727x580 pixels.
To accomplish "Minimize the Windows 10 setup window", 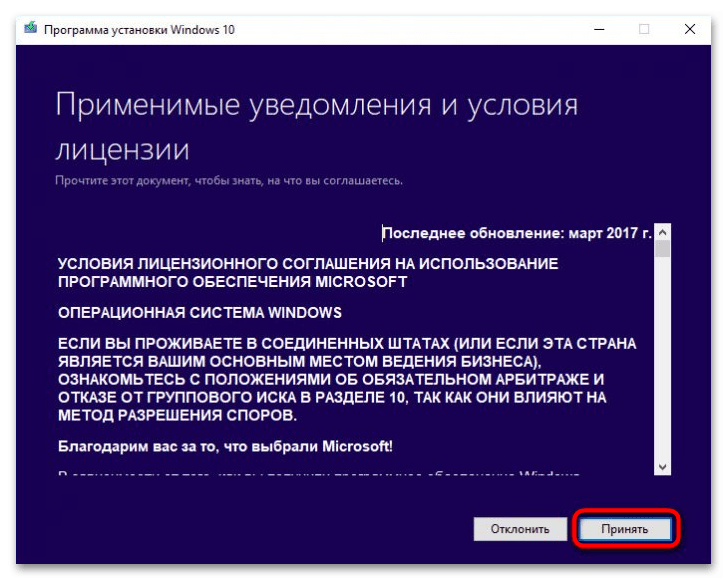I will (599, 29).
